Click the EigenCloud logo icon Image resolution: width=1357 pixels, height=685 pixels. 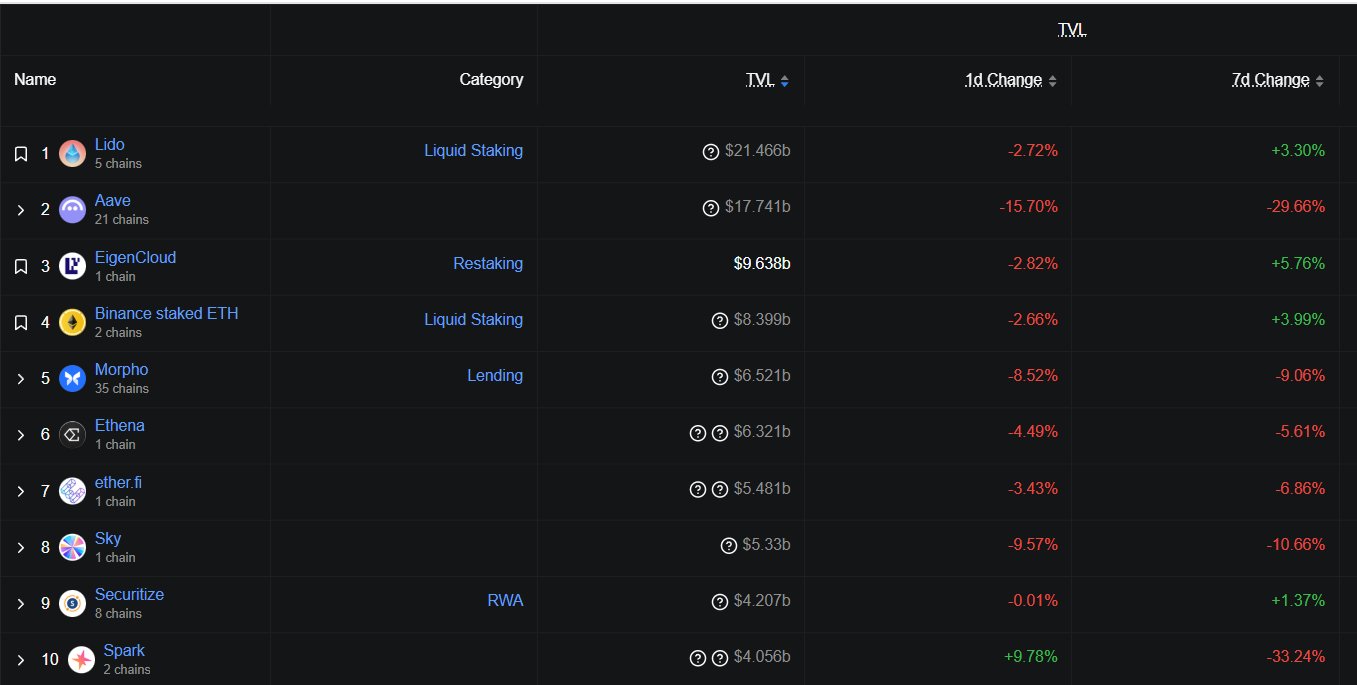coord(72,266)
